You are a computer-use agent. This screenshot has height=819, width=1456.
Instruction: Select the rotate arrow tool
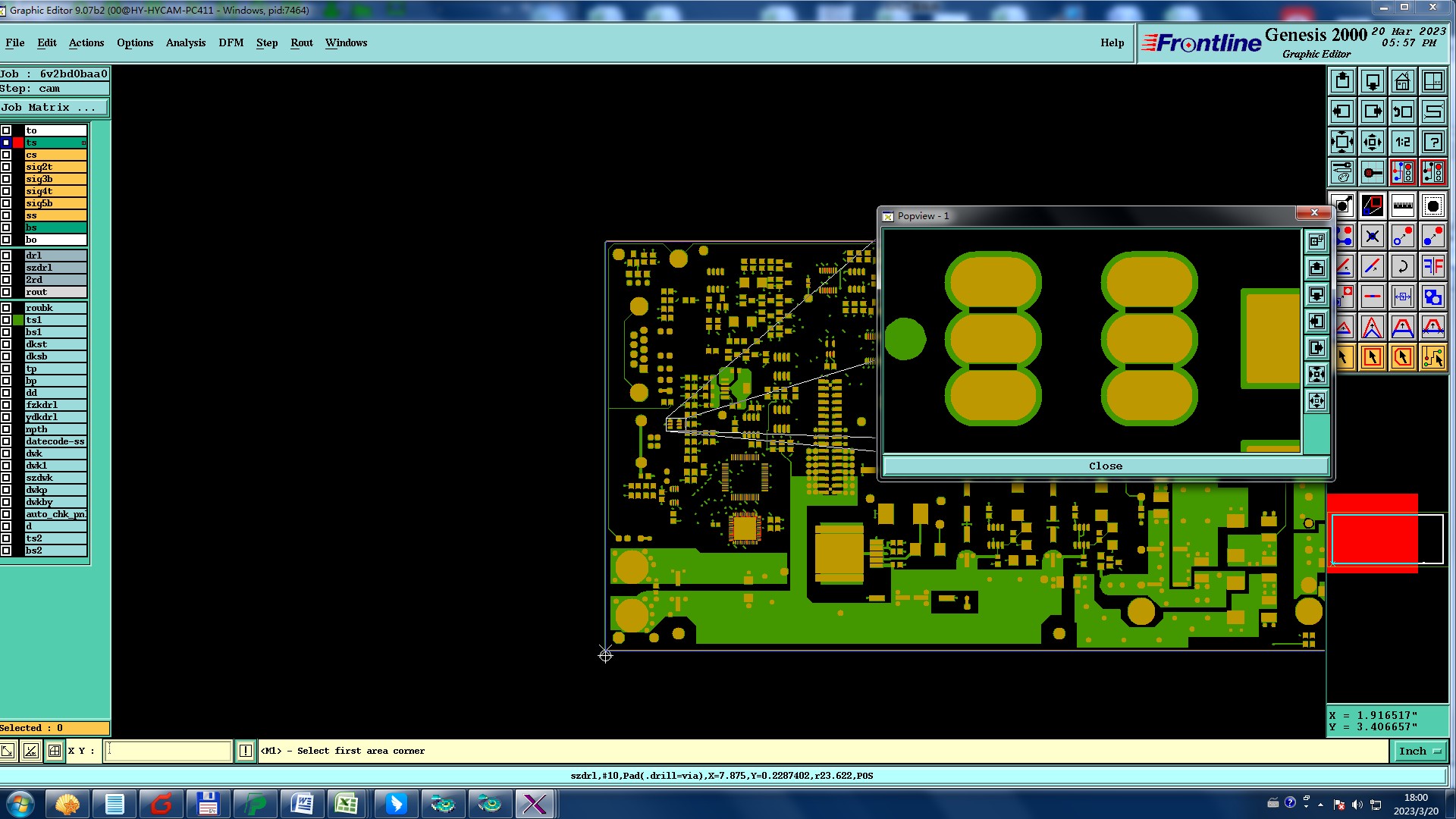(x=1402, y=266)
